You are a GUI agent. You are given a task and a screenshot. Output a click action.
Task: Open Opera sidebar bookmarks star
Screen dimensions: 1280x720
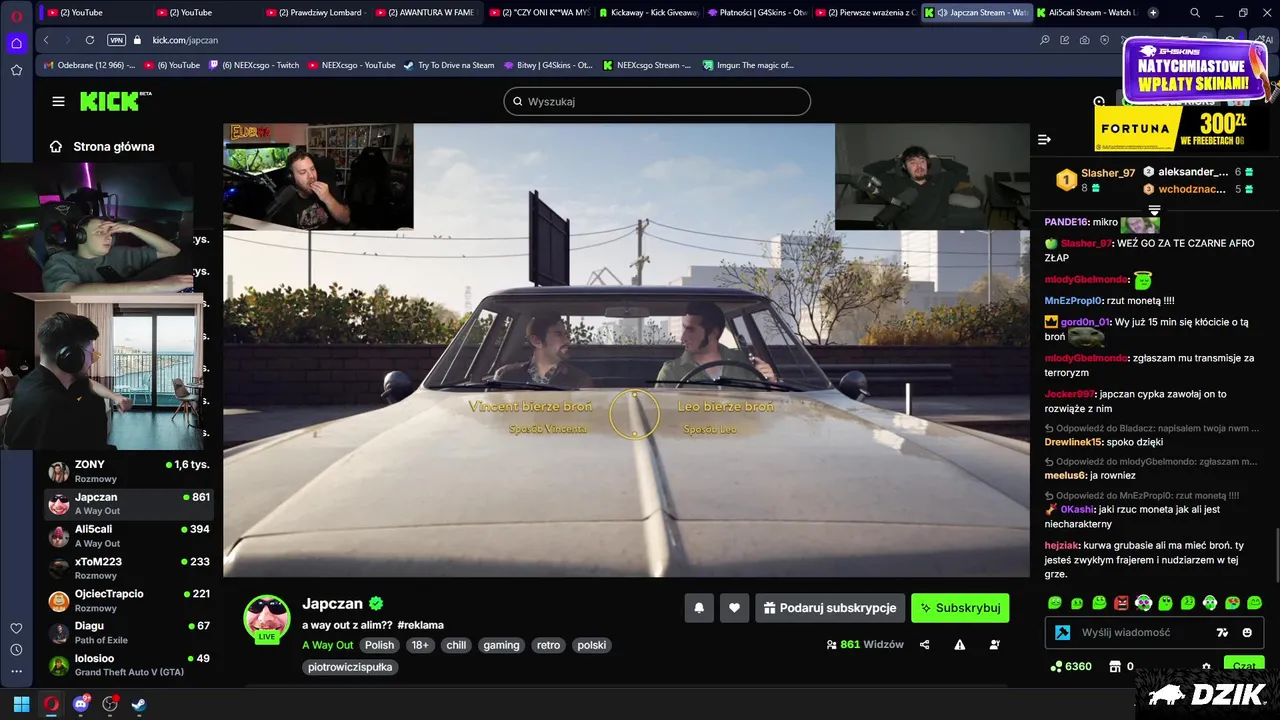coord(16,70)
